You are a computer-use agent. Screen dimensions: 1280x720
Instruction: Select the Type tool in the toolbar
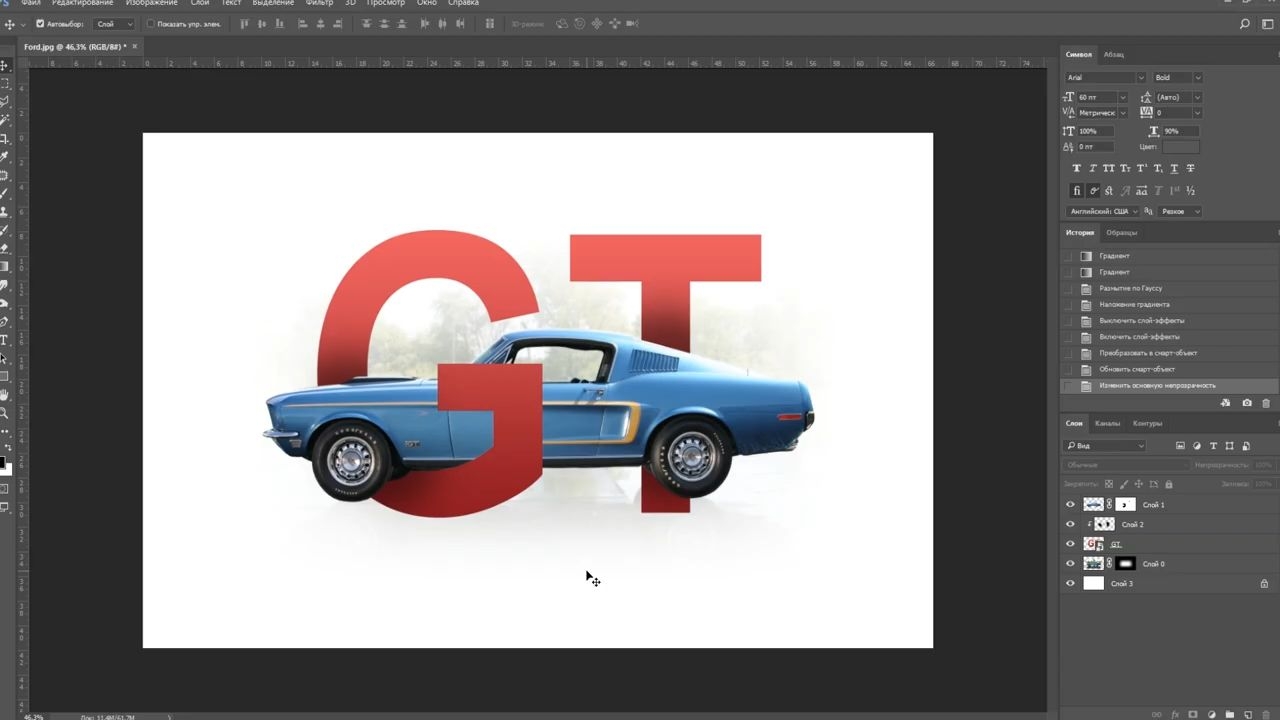point(4,340)
